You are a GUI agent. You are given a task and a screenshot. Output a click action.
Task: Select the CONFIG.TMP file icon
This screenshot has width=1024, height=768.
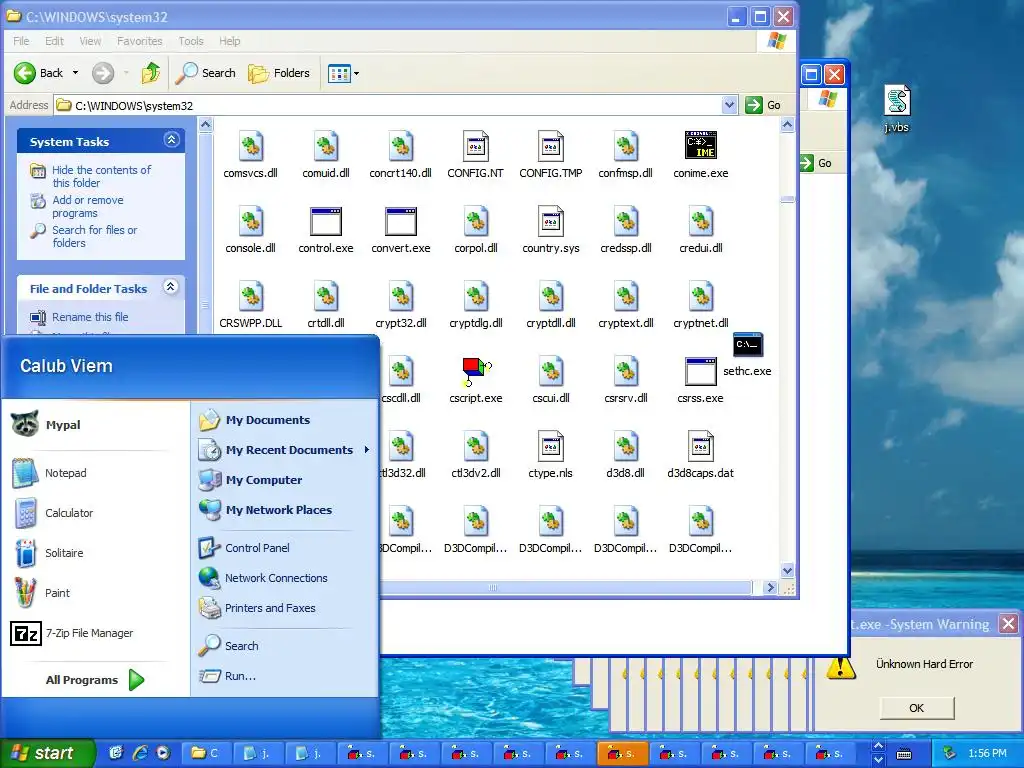click(x=551, y=146)
